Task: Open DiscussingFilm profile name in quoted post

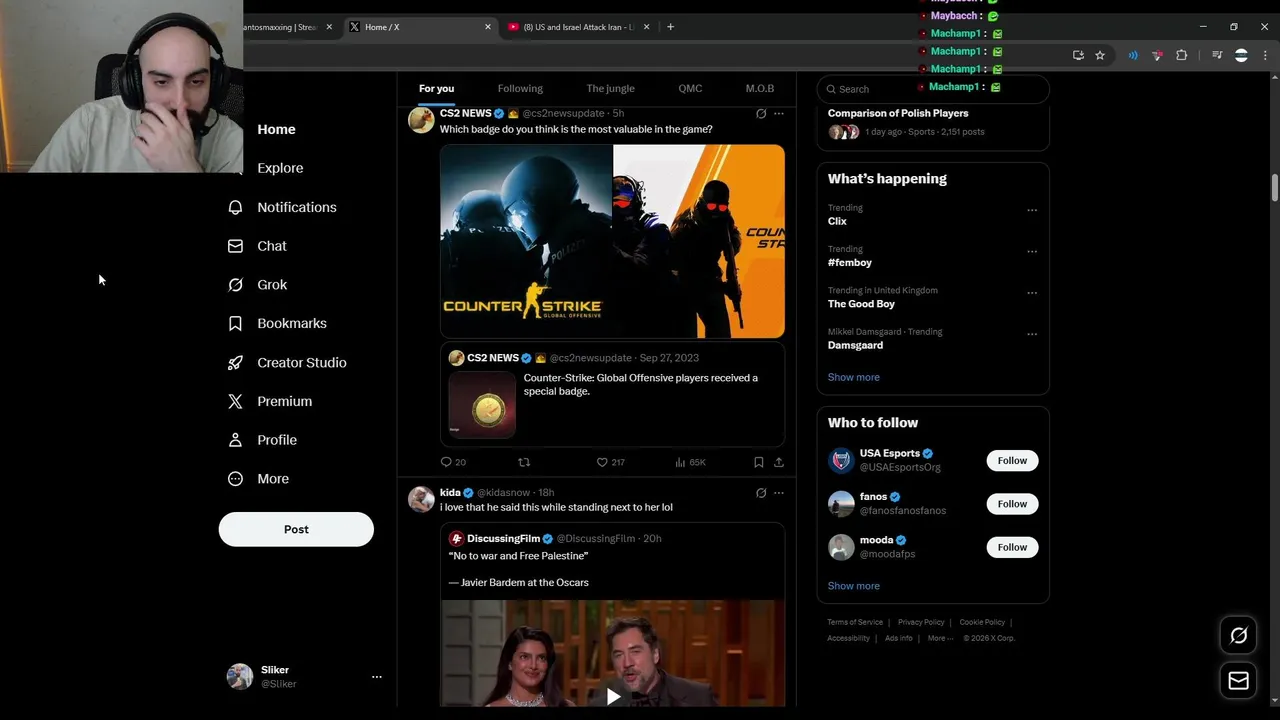Action: [503, 538]
